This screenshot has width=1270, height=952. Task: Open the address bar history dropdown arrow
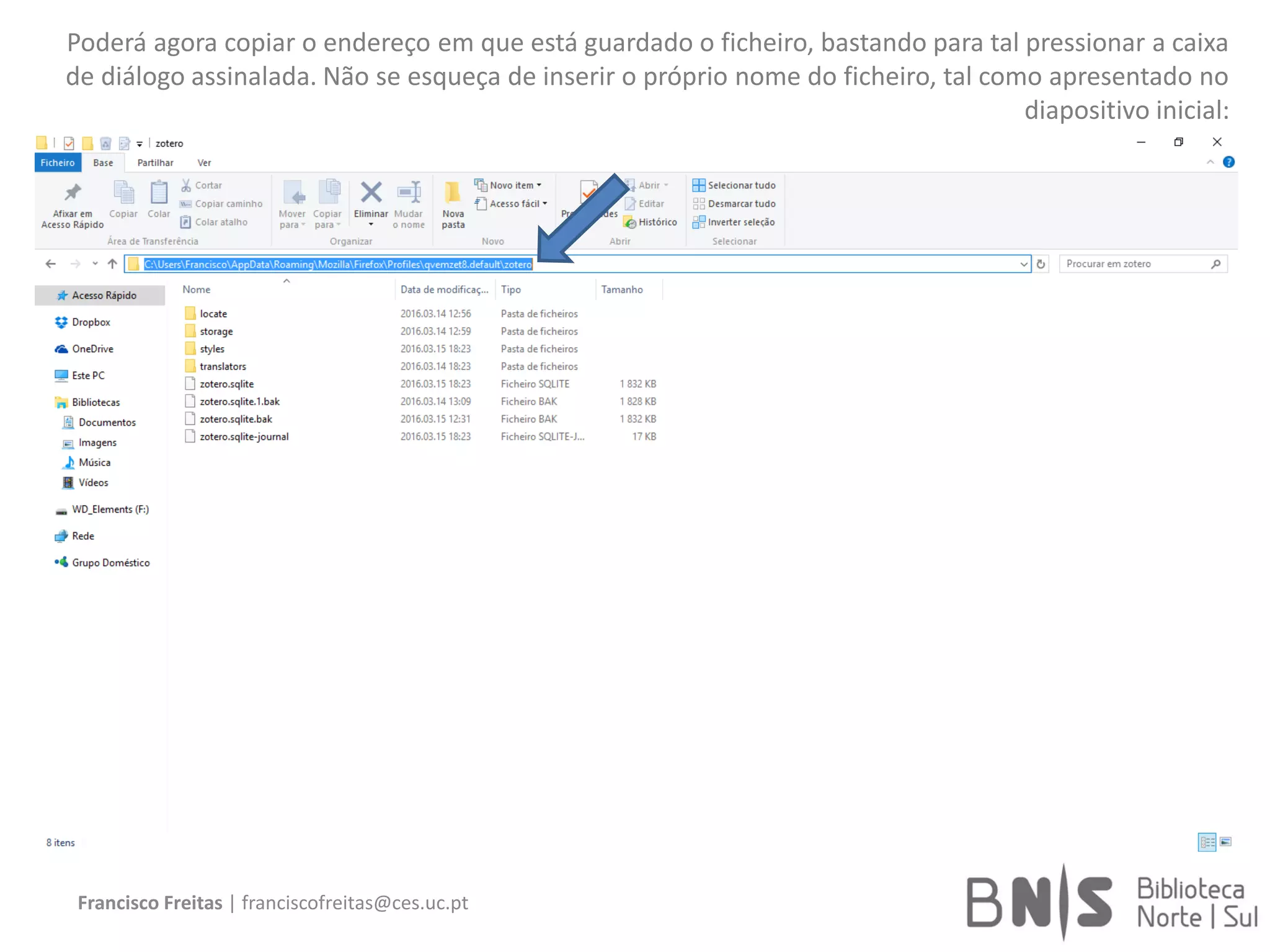point(1024,264)
